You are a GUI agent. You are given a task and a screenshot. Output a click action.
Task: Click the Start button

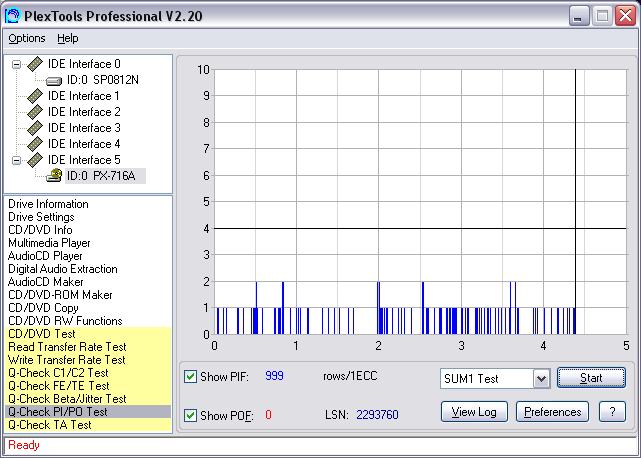point(591,378)
